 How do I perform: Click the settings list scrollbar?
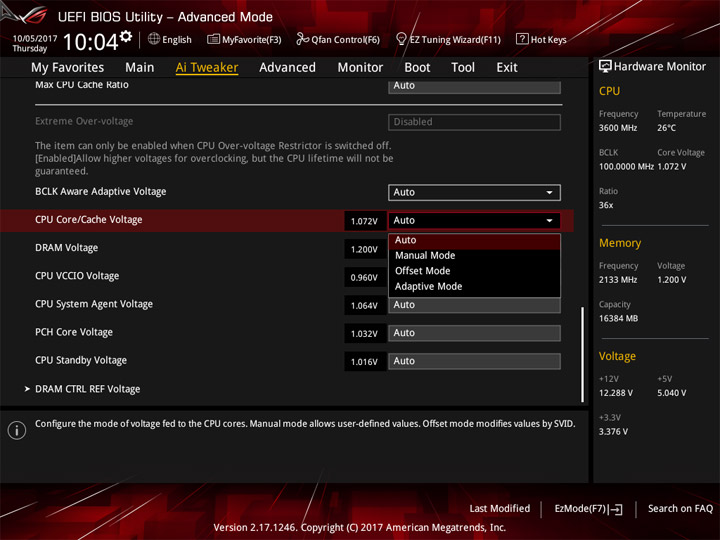pos(583,354)
